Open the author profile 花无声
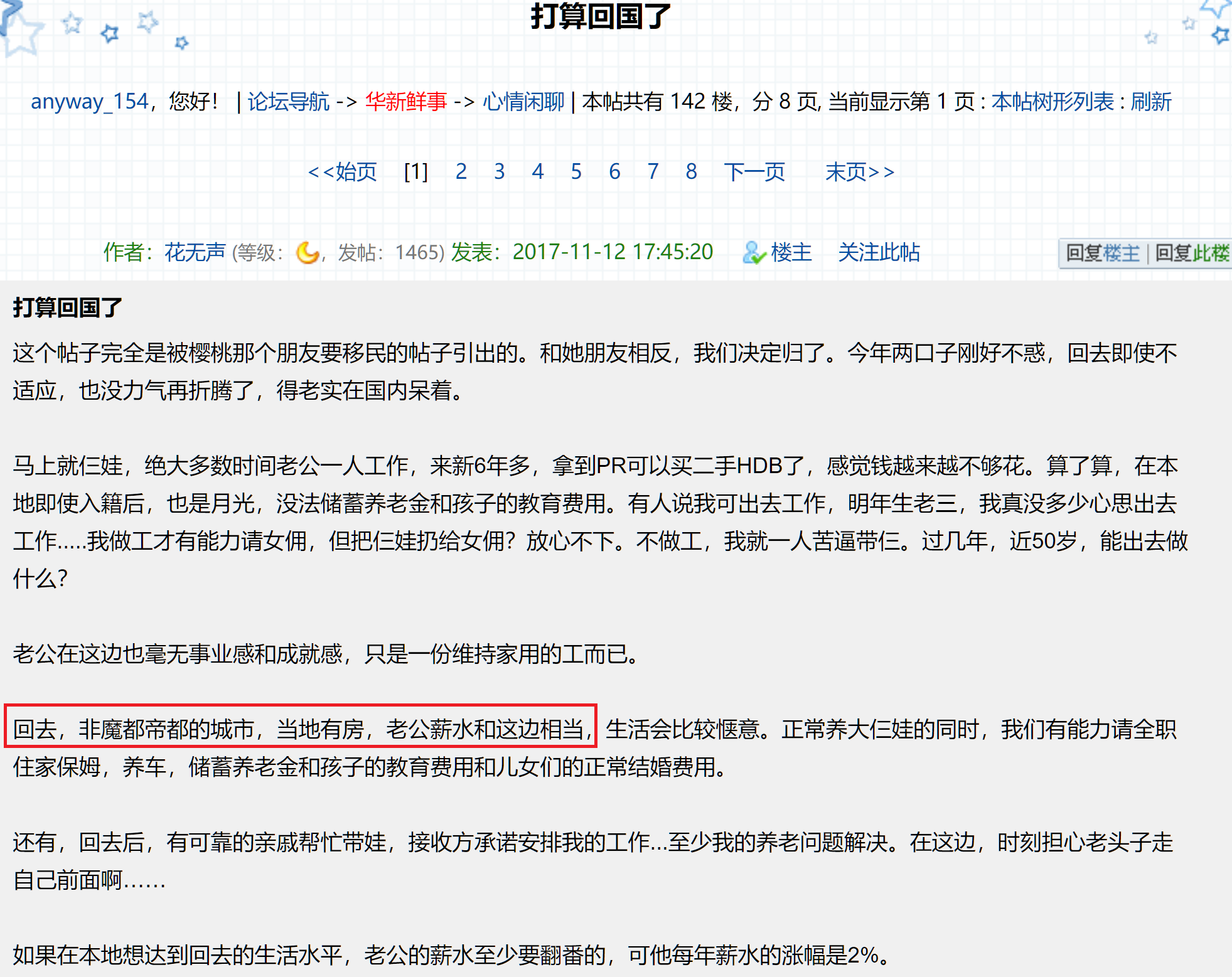Screen dimensions: 1232x977 pos(195,252)
